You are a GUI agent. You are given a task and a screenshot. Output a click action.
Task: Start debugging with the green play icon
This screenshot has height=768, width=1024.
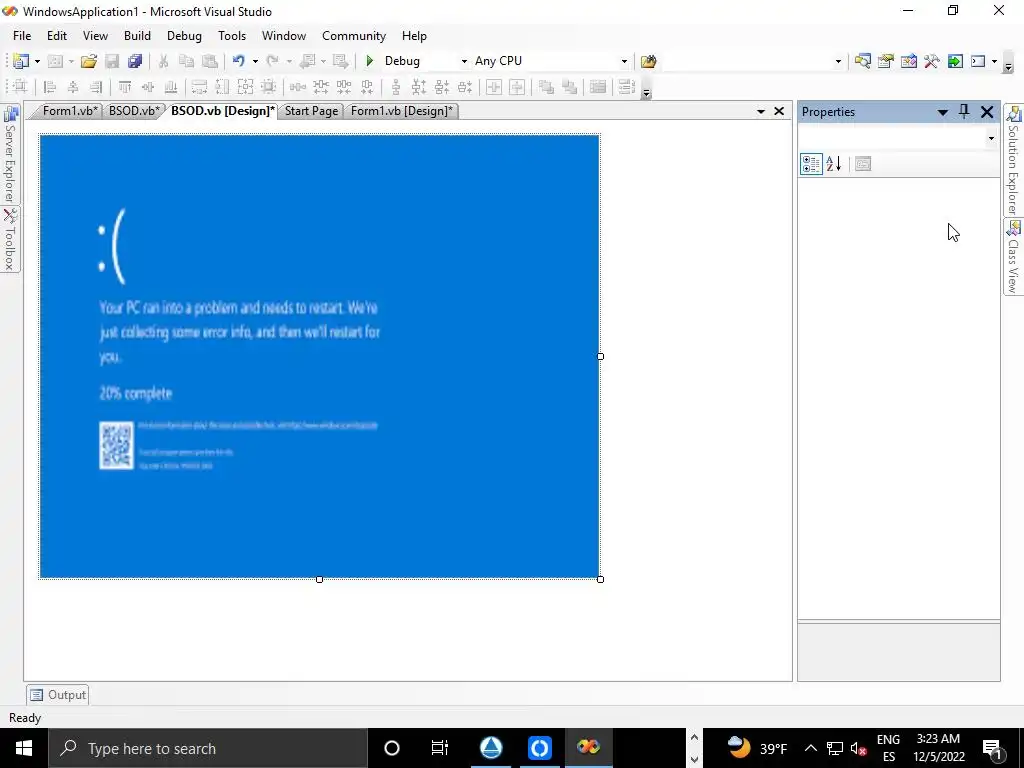(370, 61)
